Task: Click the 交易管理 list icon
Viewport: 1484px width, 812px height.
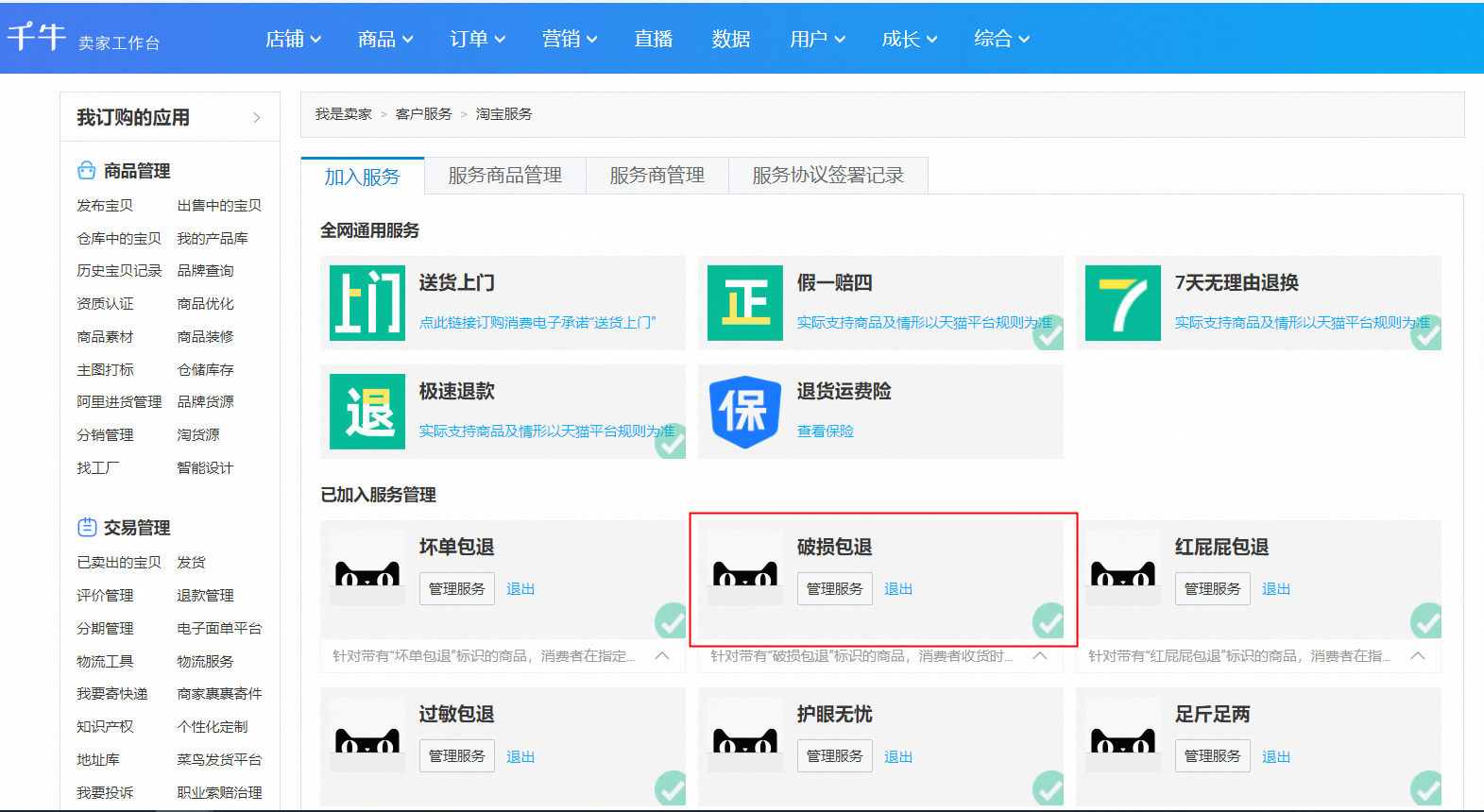Action: [x=87, y=527]
